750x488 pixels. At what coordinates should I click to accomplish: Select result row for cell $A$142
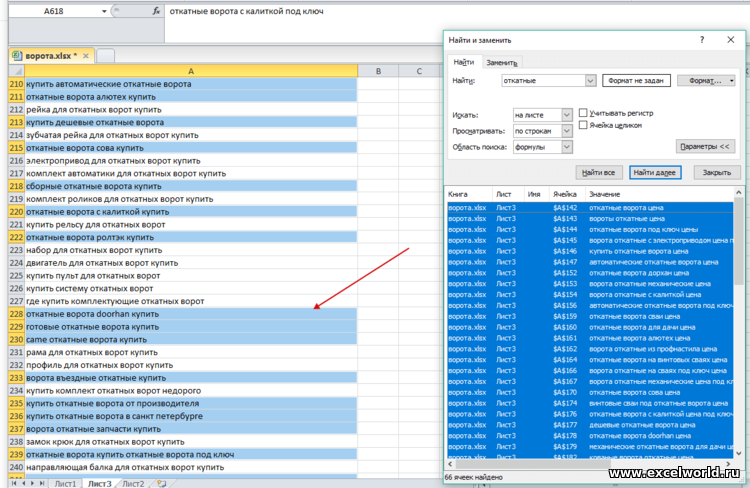point(590,208)
